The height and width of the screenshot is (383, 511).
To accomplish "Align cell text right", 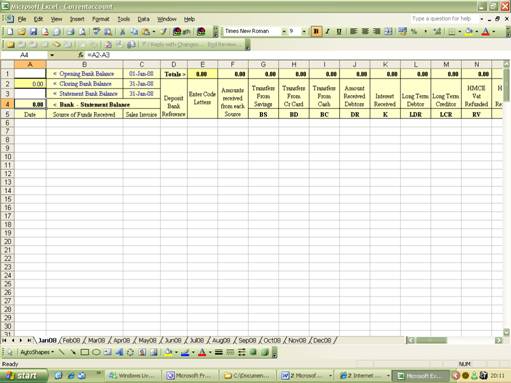I will click(x=377, y=31).
